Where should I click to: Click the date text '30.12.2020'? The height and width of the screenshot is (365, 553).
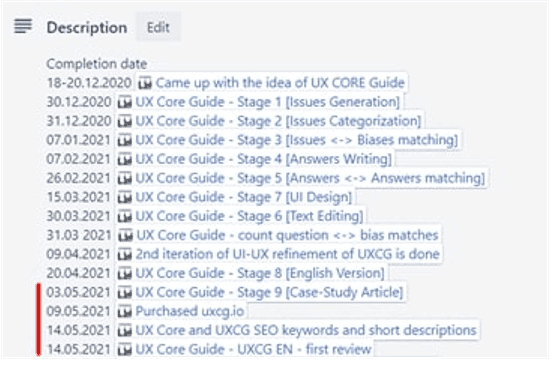[x=79, y=102]
